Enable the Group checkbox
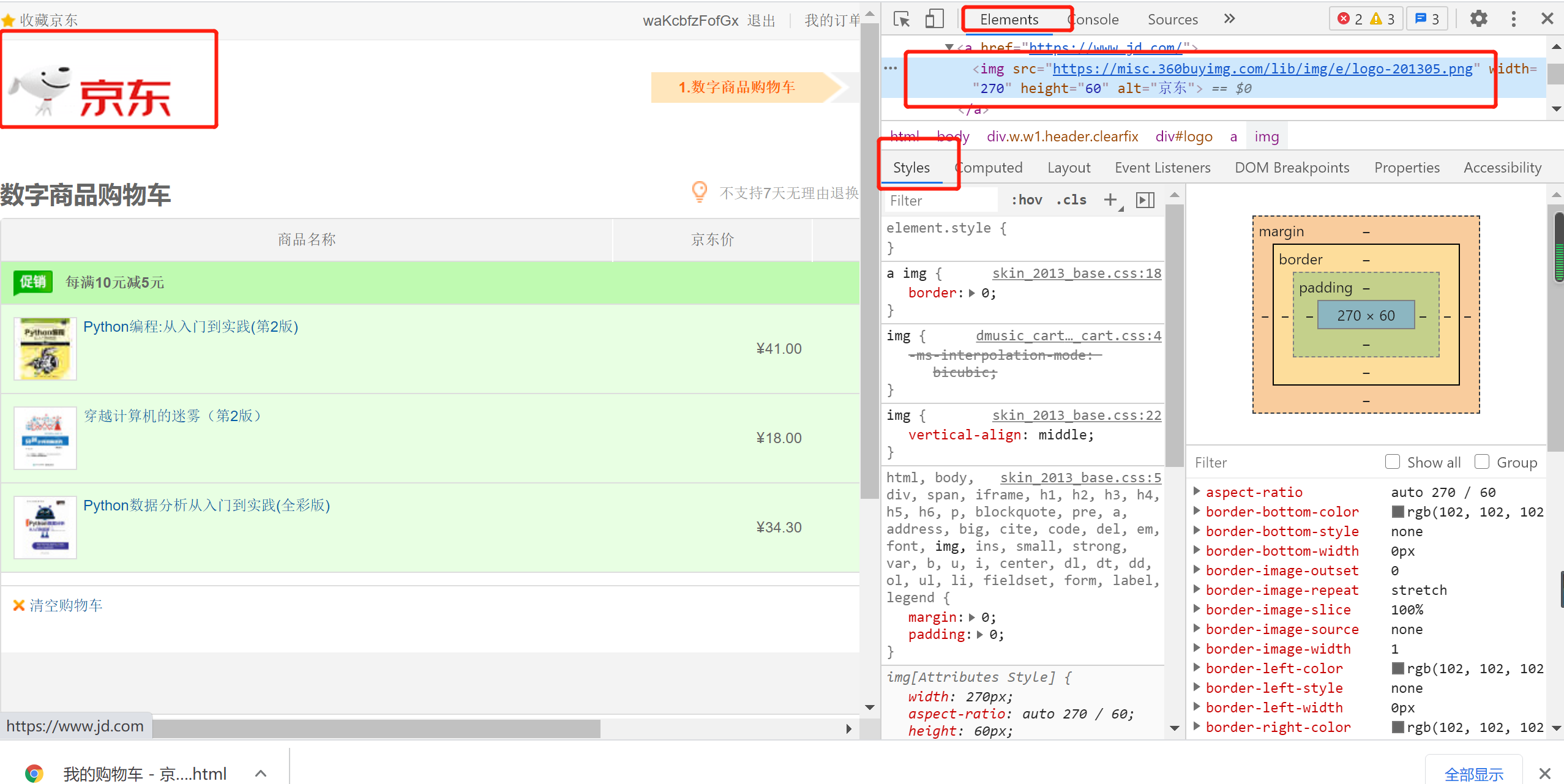 pos(1482,461)
